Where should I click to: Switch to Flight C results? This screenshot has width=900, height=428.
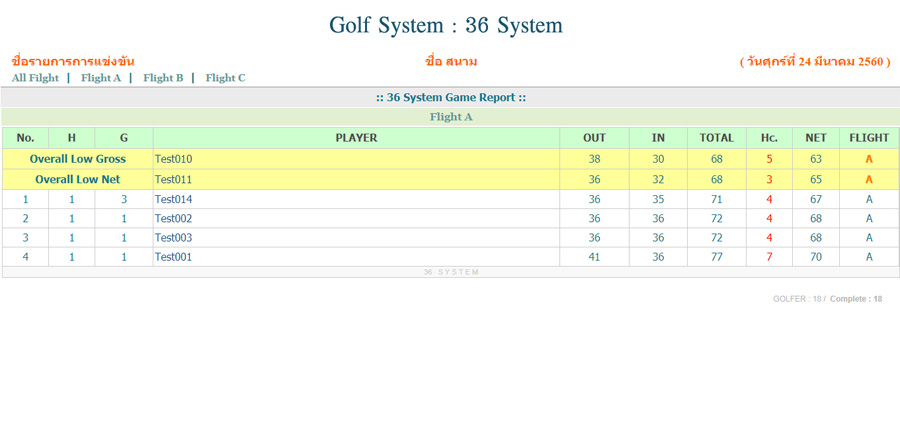225,78
